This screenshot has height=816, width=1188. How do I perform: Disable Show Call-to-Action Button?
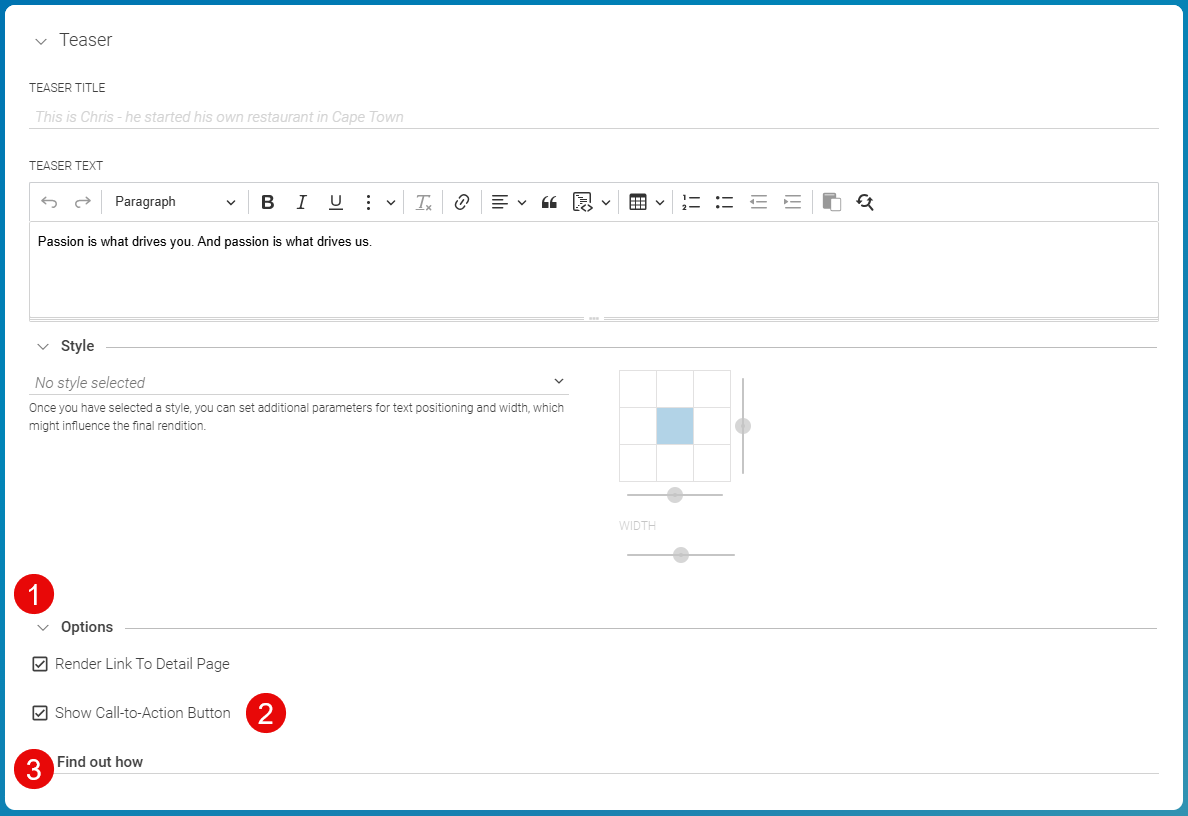pyautogui.click(x=40, y=713)
